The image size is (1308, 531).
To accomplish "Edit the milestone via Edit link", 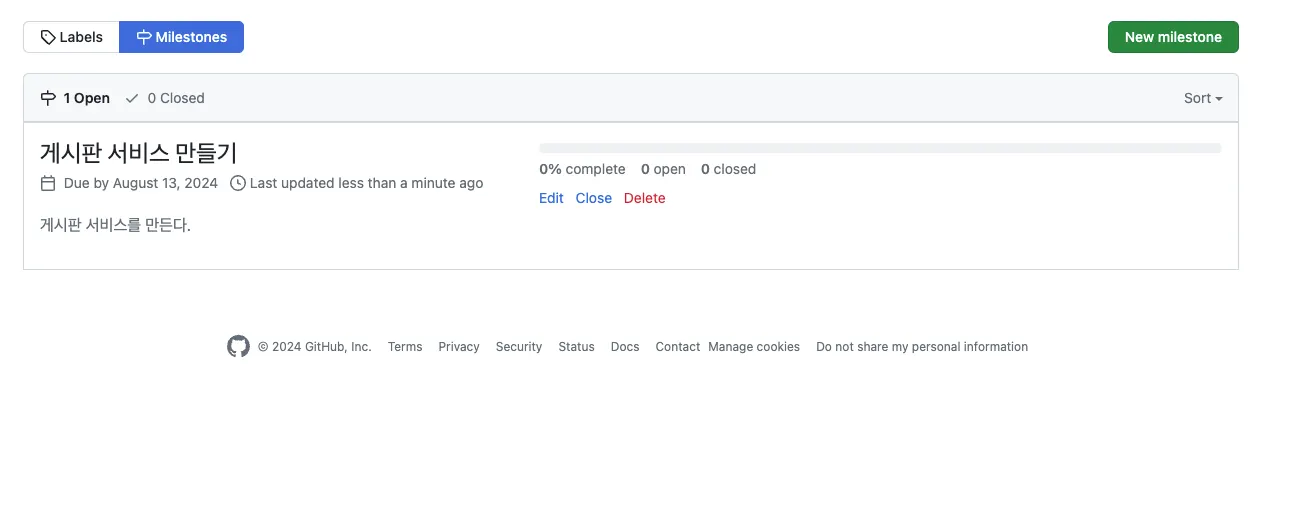I will click(551, 198).
